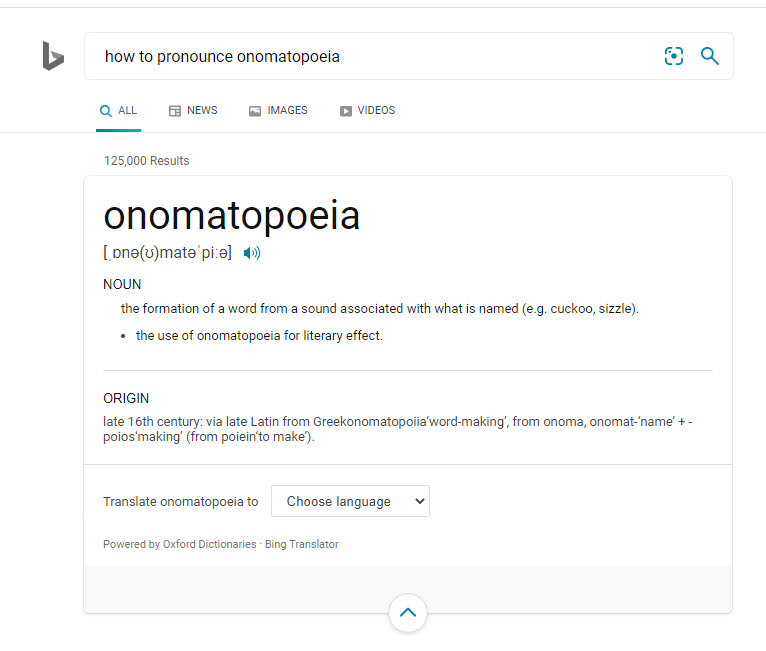Screen dimensions: 766x651
Task: Select the ALL results tab
Action: point(127,110)
